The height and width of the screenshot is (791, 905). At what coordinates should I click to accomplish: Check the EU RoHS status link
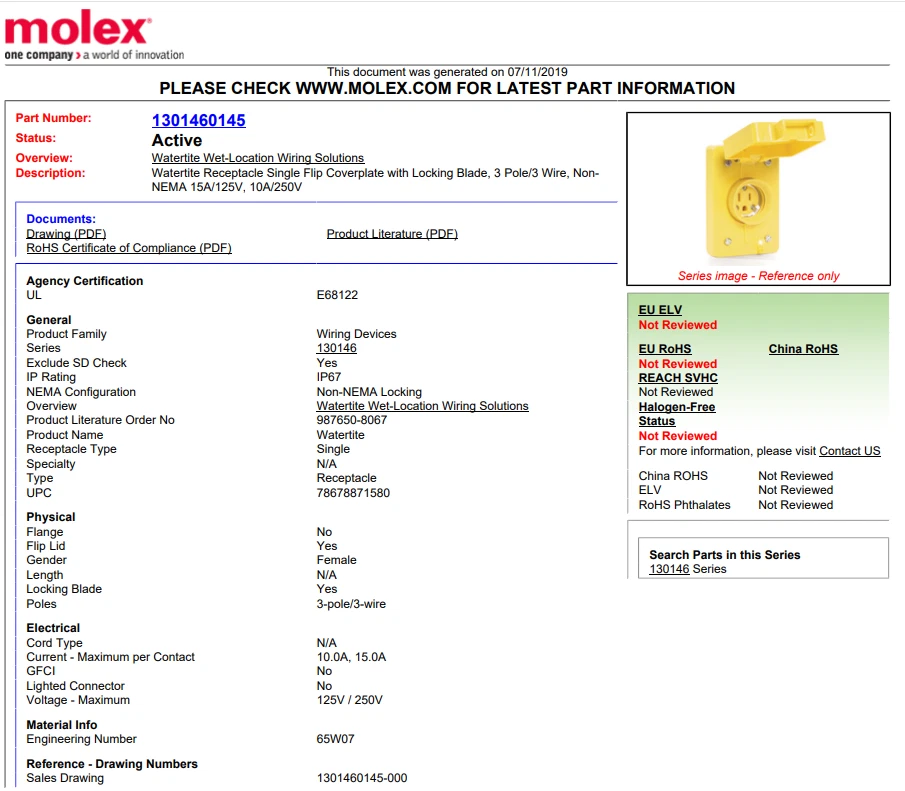click(x=663, y=349)
